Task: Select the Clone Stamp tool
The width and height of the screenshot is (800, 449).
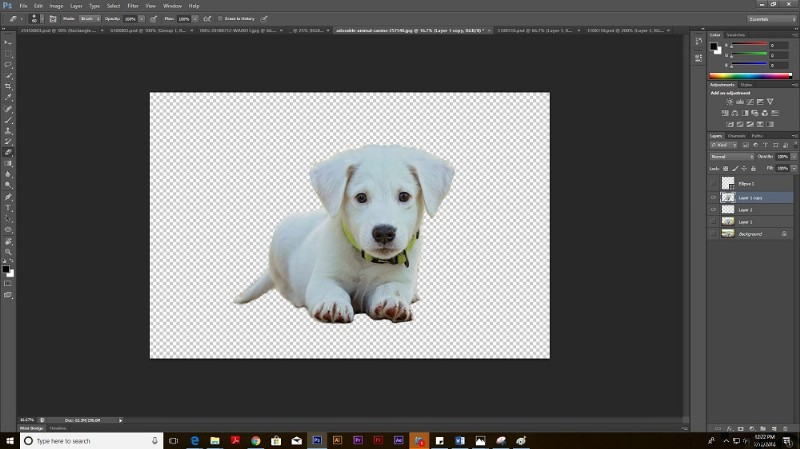Action: point(8,131)
